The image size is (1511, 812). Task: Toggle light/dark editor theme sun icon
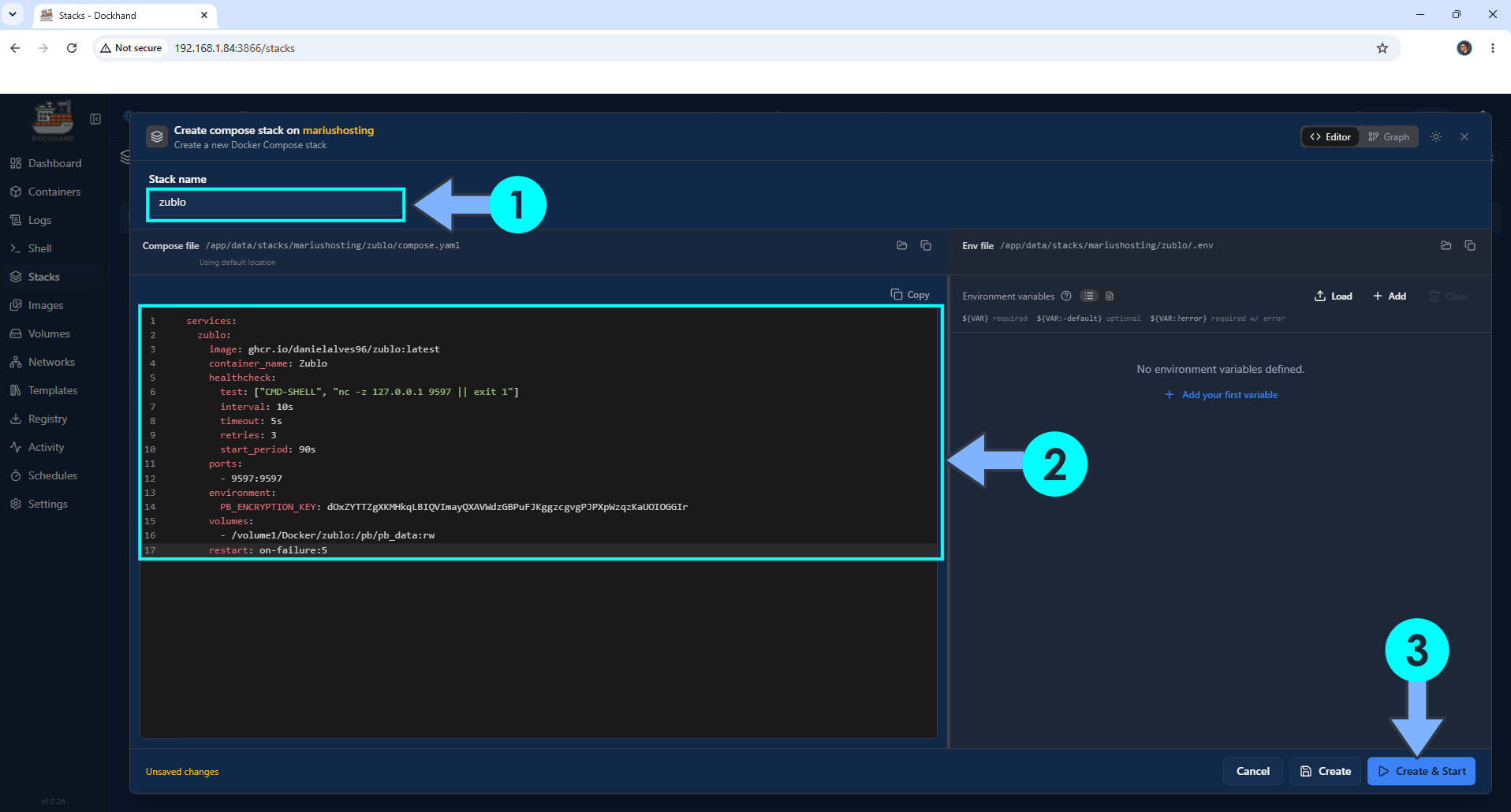(x=1436, y=137)
